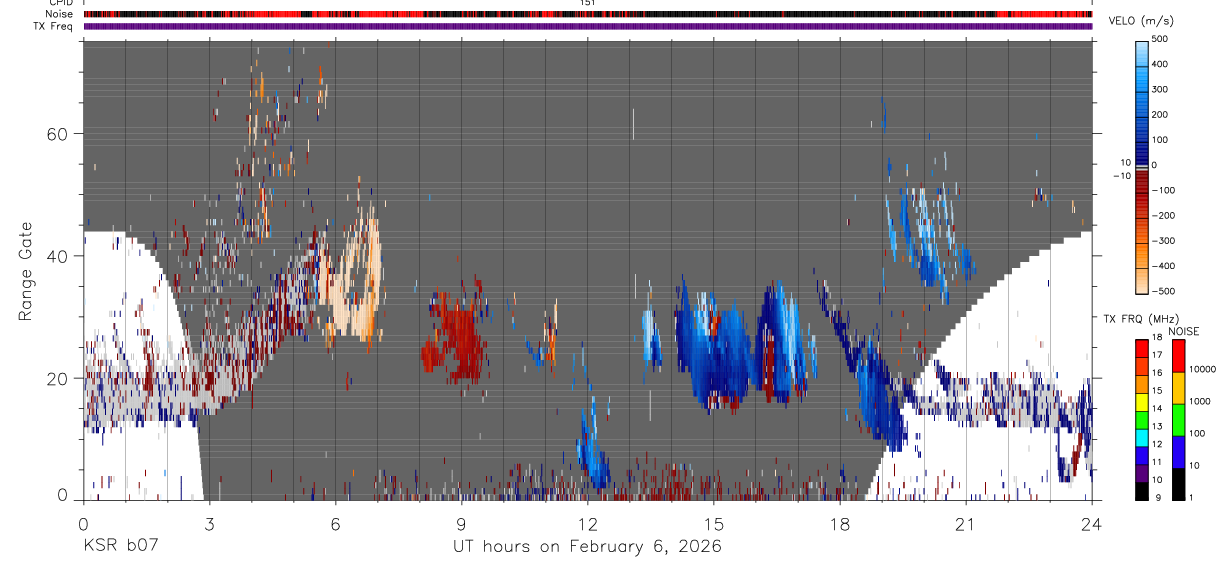This screenshot has height=567, width=1228.
Task: Click the red segment of NOISE color bar
Action: [1179, 356]
